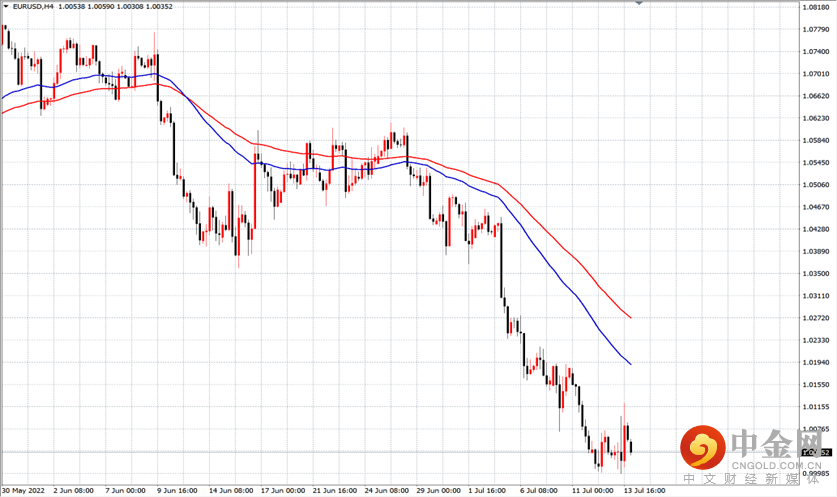Click price label 1.01155 on the axis

816,406
